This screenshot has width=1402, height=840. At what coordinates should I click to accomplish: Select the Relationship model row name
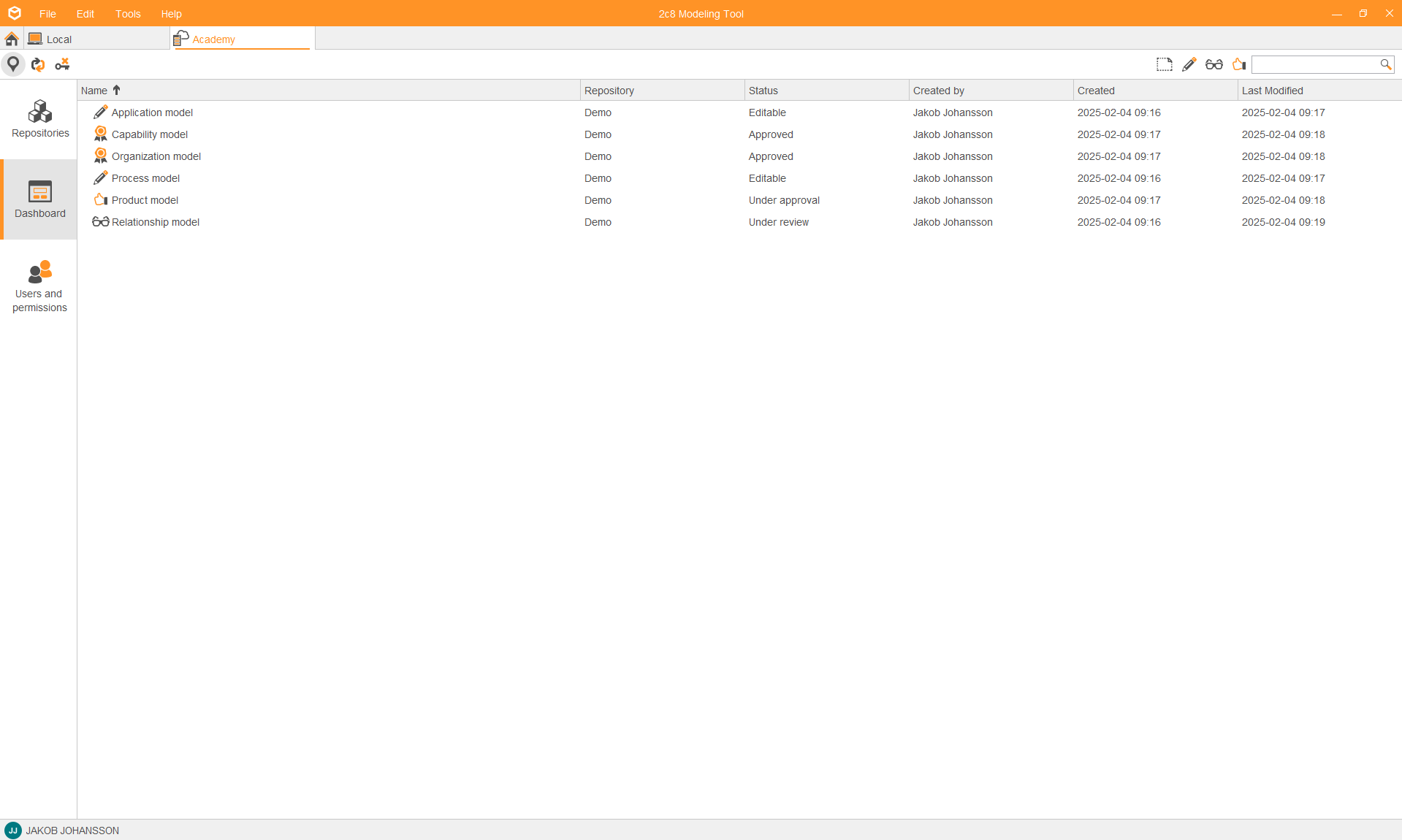coord(156,222)
